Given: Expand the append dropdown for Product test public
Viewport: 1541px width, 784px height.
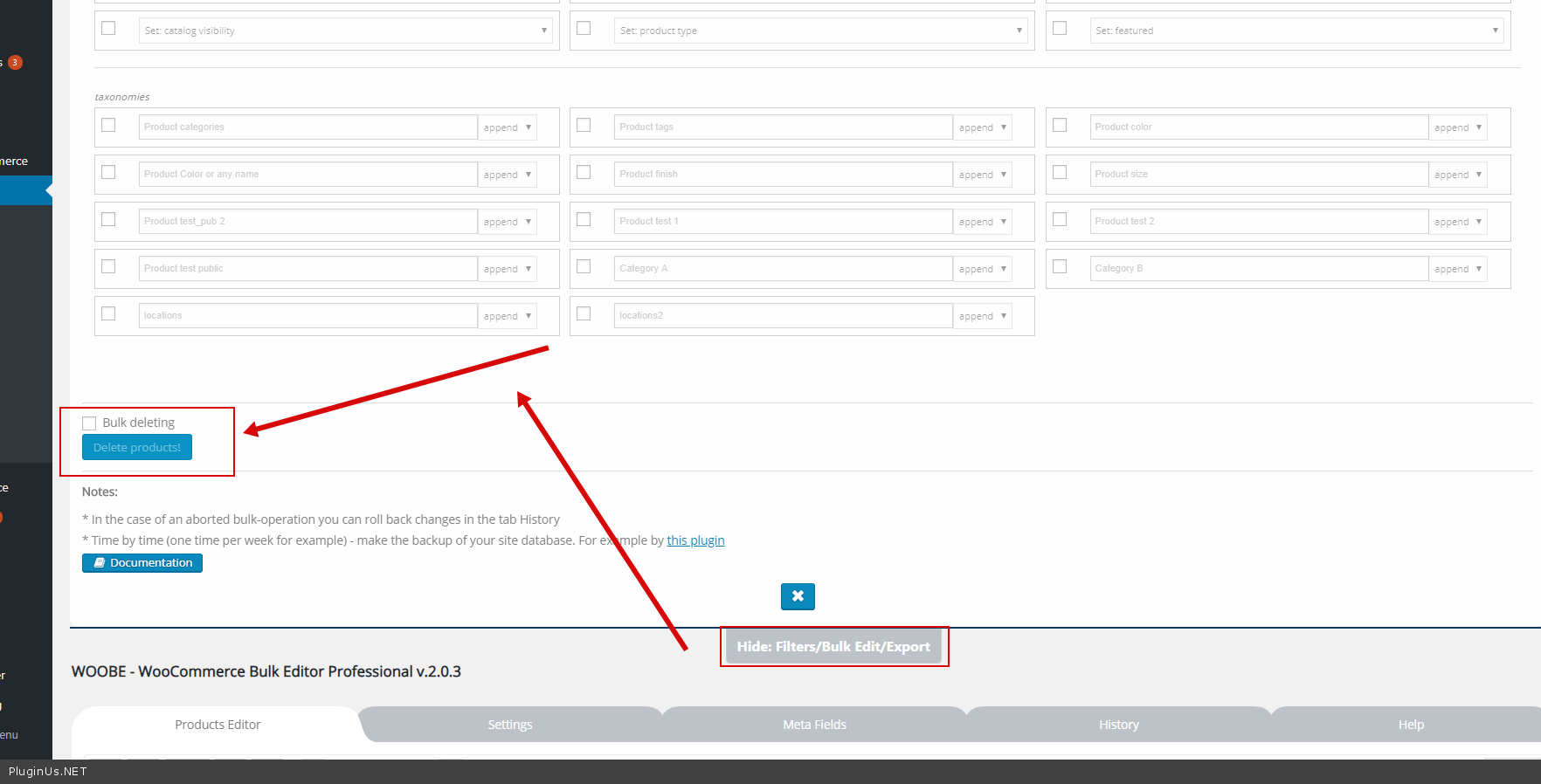Looking at the screenshot, I should click(x=507, y=269).
